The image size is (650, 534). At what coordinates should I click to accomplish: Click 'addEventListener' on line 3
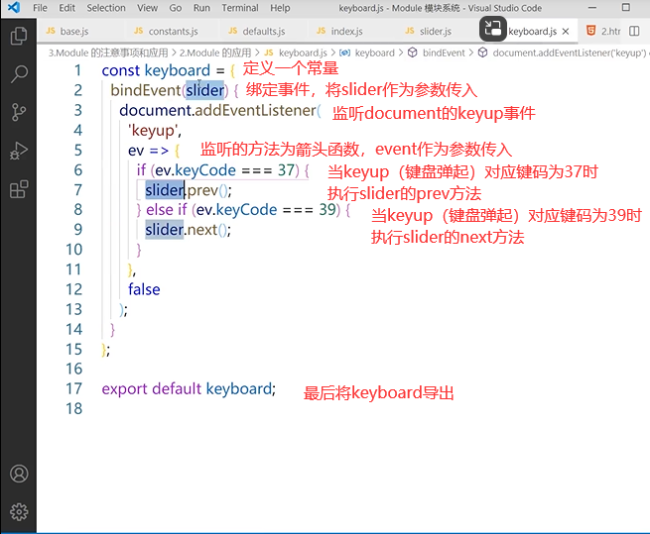[255, 110]
